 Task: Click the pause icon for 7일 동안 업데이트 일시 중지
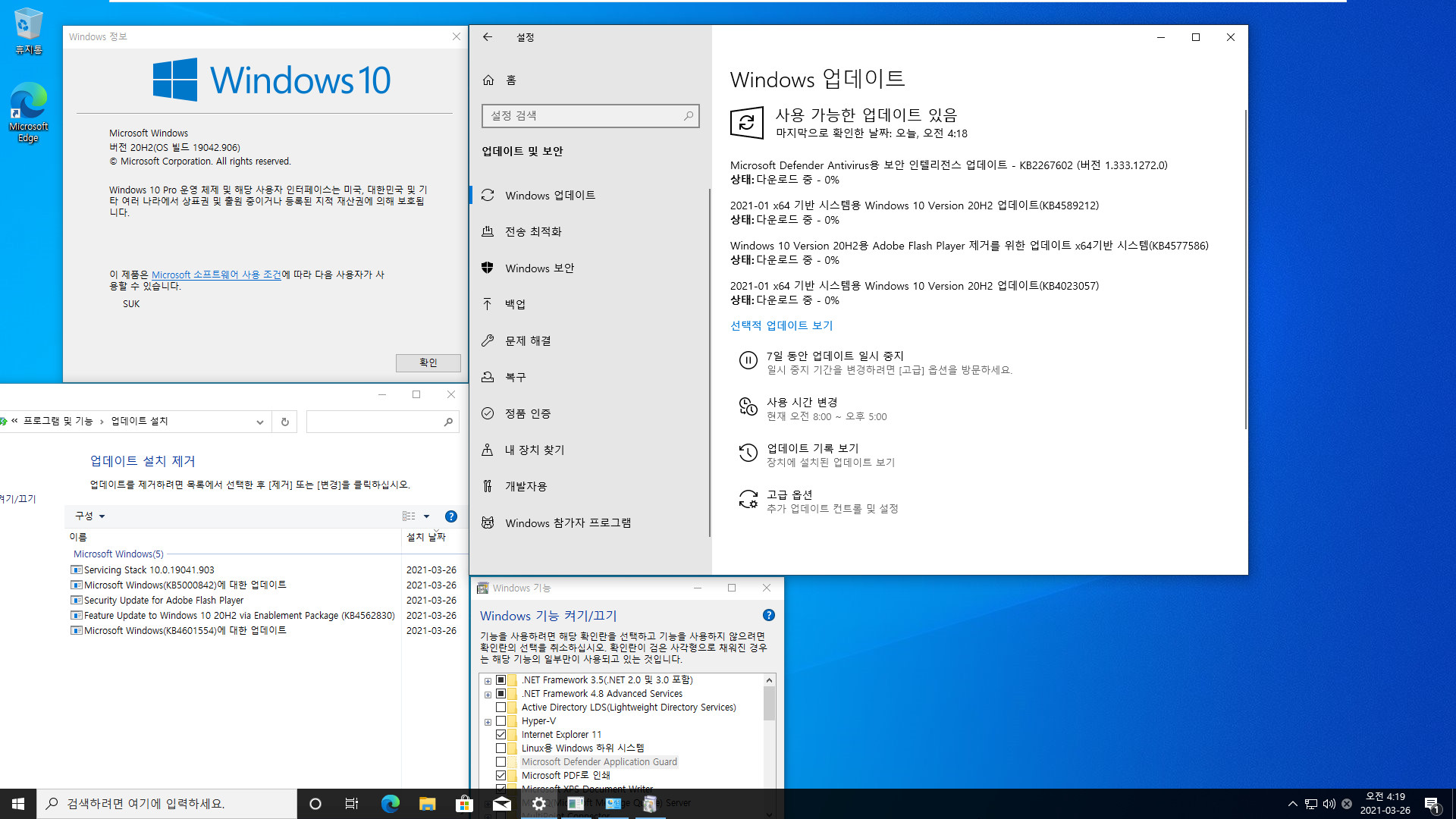(748, 361)
